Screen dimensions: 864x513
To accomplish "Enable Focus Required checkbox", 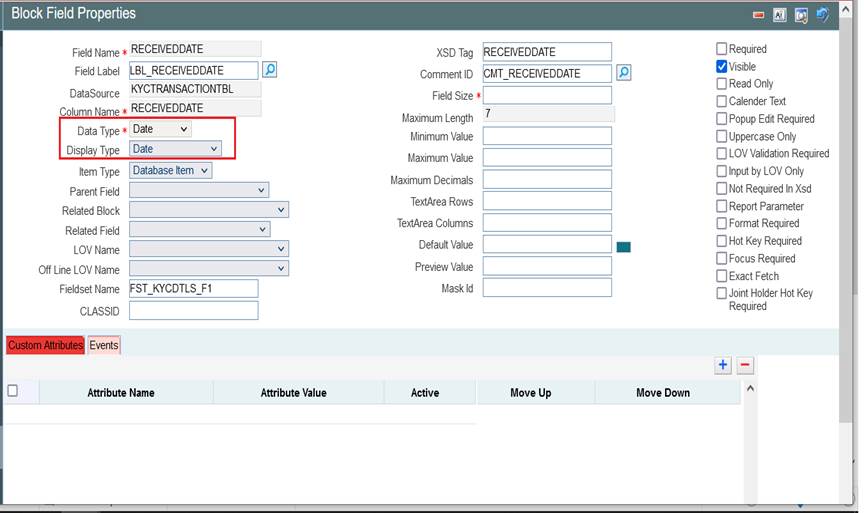I will (x=721, y=258).
